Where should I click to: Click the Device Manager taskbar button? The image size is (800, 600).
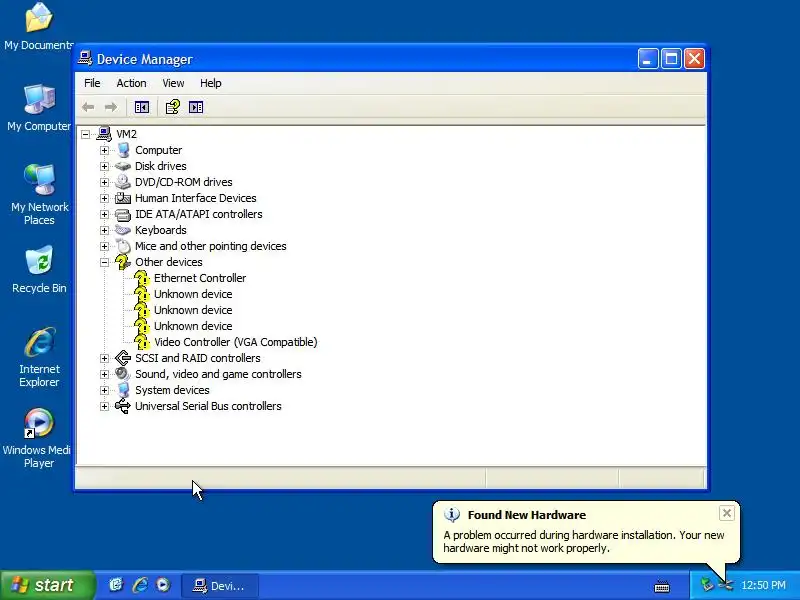pyautogui.click(x=219, y=586)
